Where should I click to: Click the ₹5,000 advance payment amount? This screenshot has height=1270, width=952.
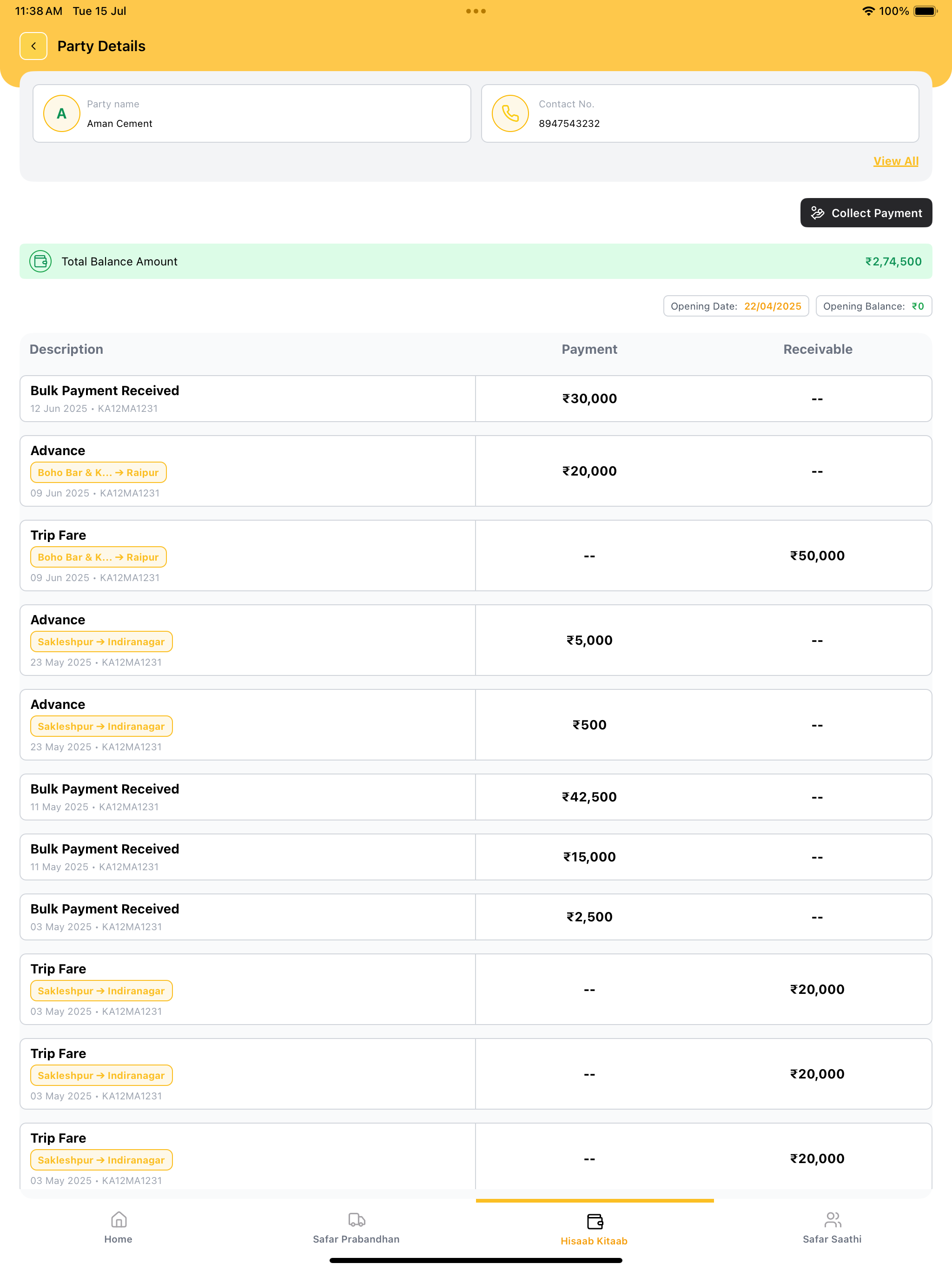[x=589, y=641]
